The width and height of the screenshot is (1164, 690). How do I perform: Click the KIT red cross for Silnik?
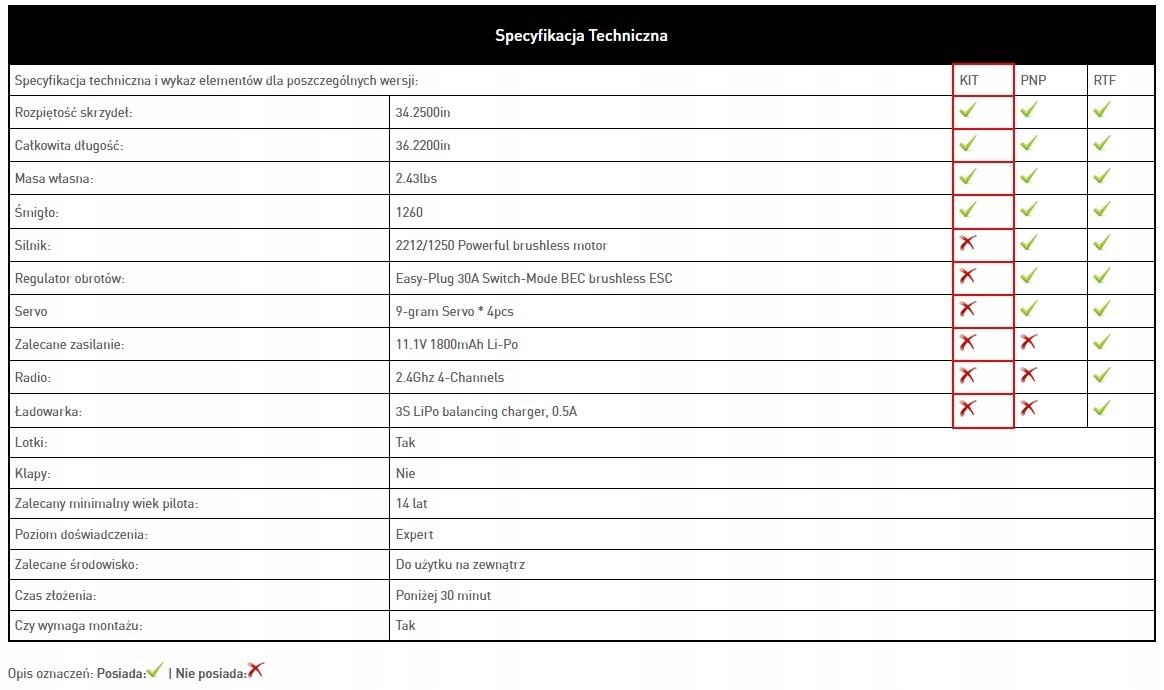[x=967, y=244]
